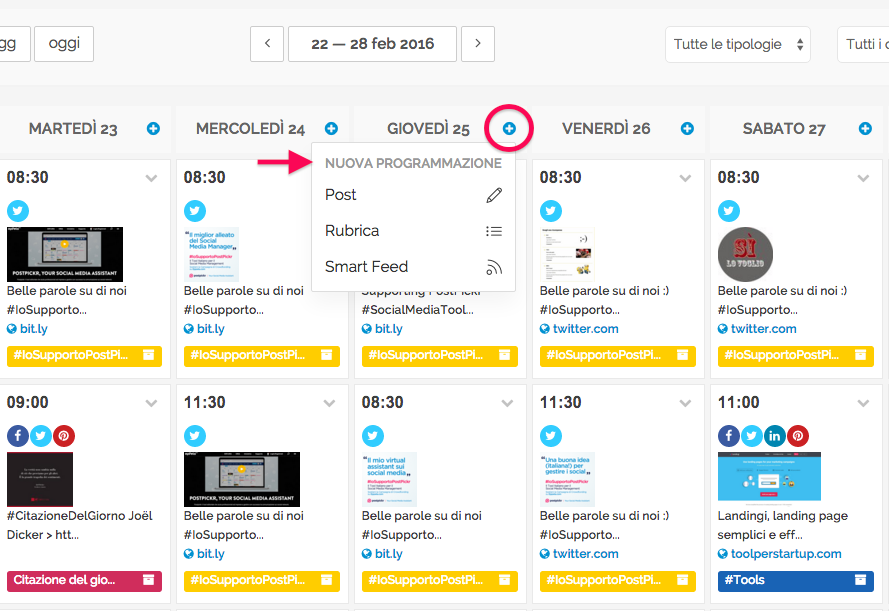Expand Martedì 09:00 post options chevron
The image size is (889, 611).
coord(151,403)
